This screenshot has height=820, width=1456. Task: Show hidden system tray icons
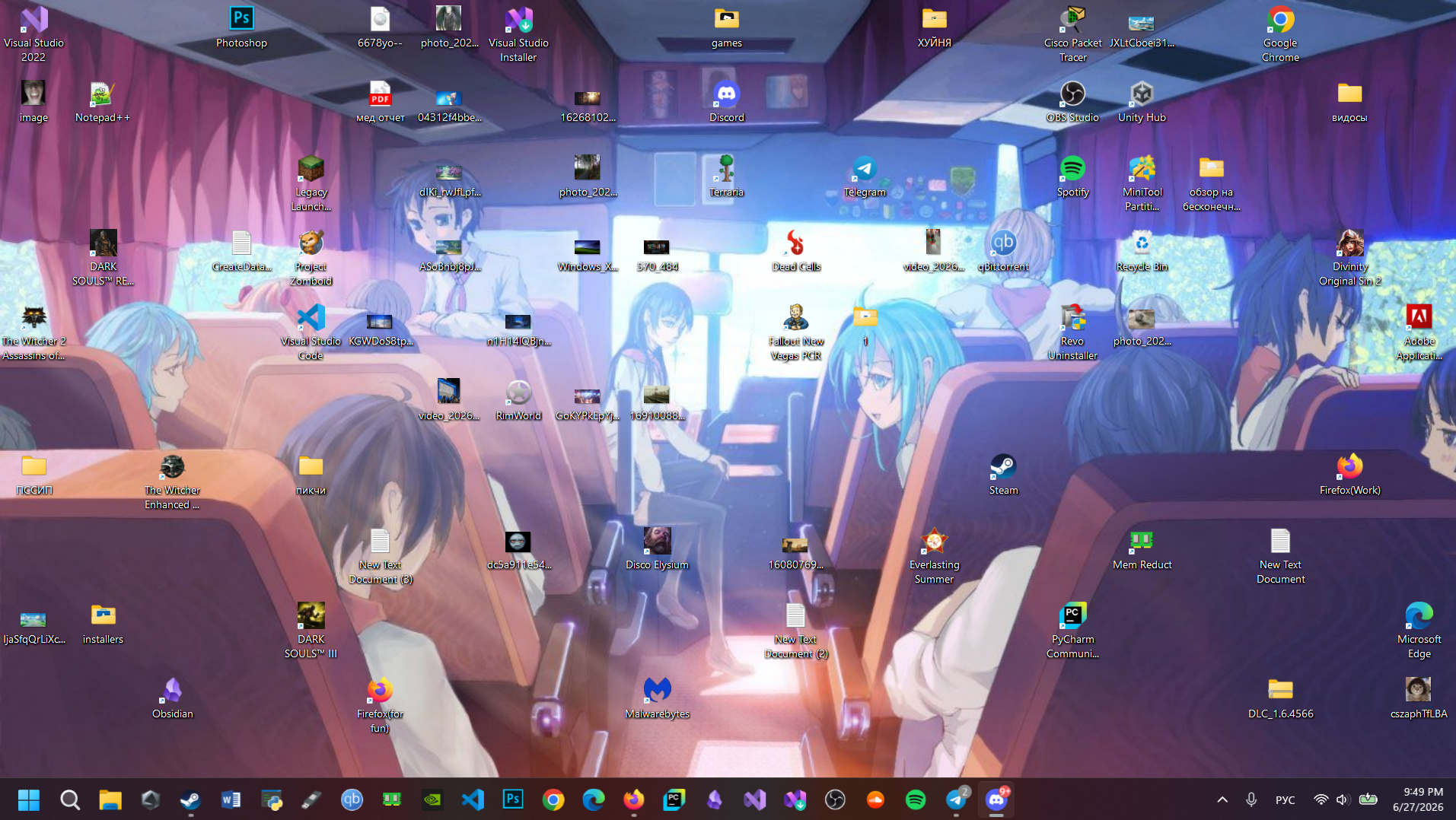click(x=1222, y=799)
